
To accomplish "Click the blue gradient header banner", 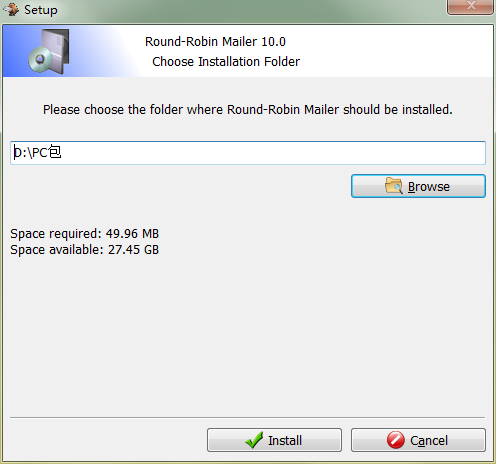I will 248,51.
